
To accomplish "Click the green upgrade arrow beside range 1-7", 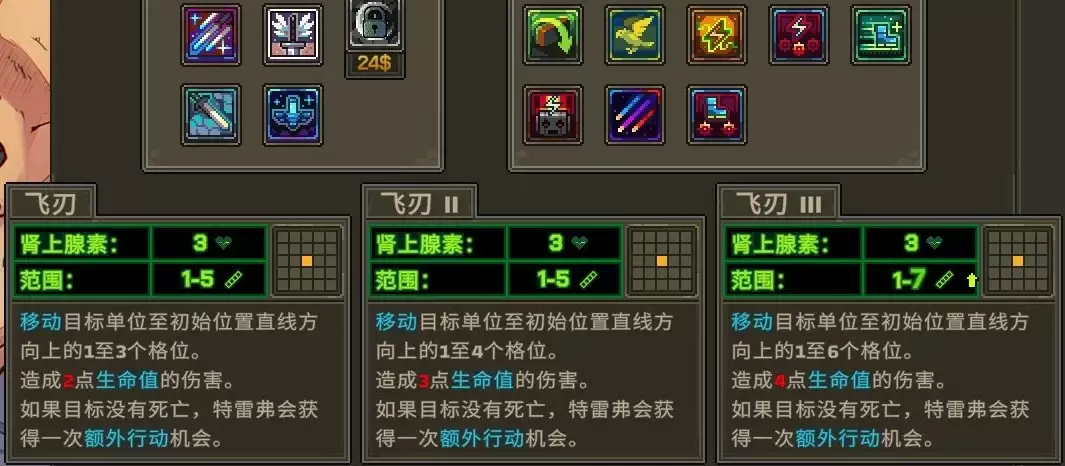I will click(x=971, y=280).
